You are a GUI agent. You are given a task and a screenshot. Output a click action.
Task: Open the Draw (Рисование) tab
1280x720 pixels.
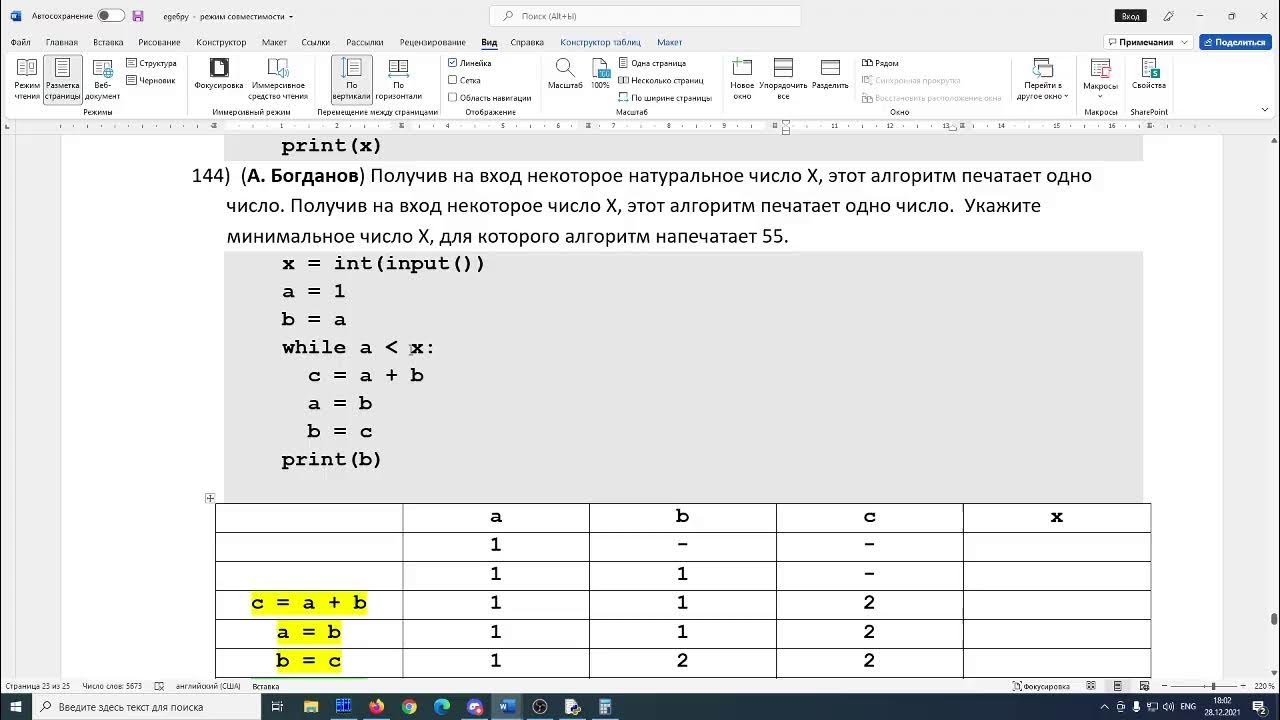pyautogui.click(x=160, y=42)
